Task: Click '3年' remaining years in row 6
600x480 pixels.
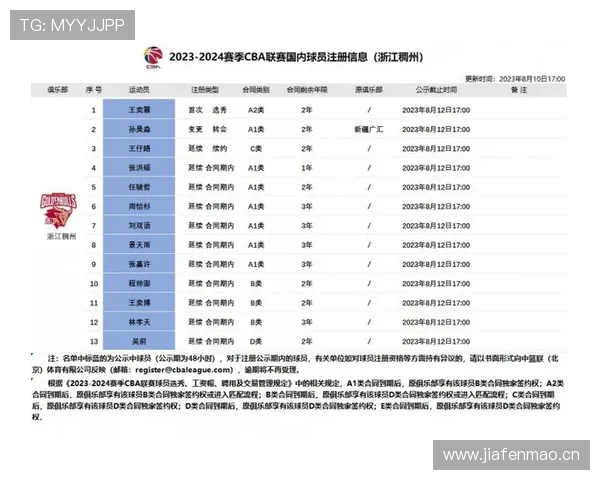Action: [x=307, y=206]
